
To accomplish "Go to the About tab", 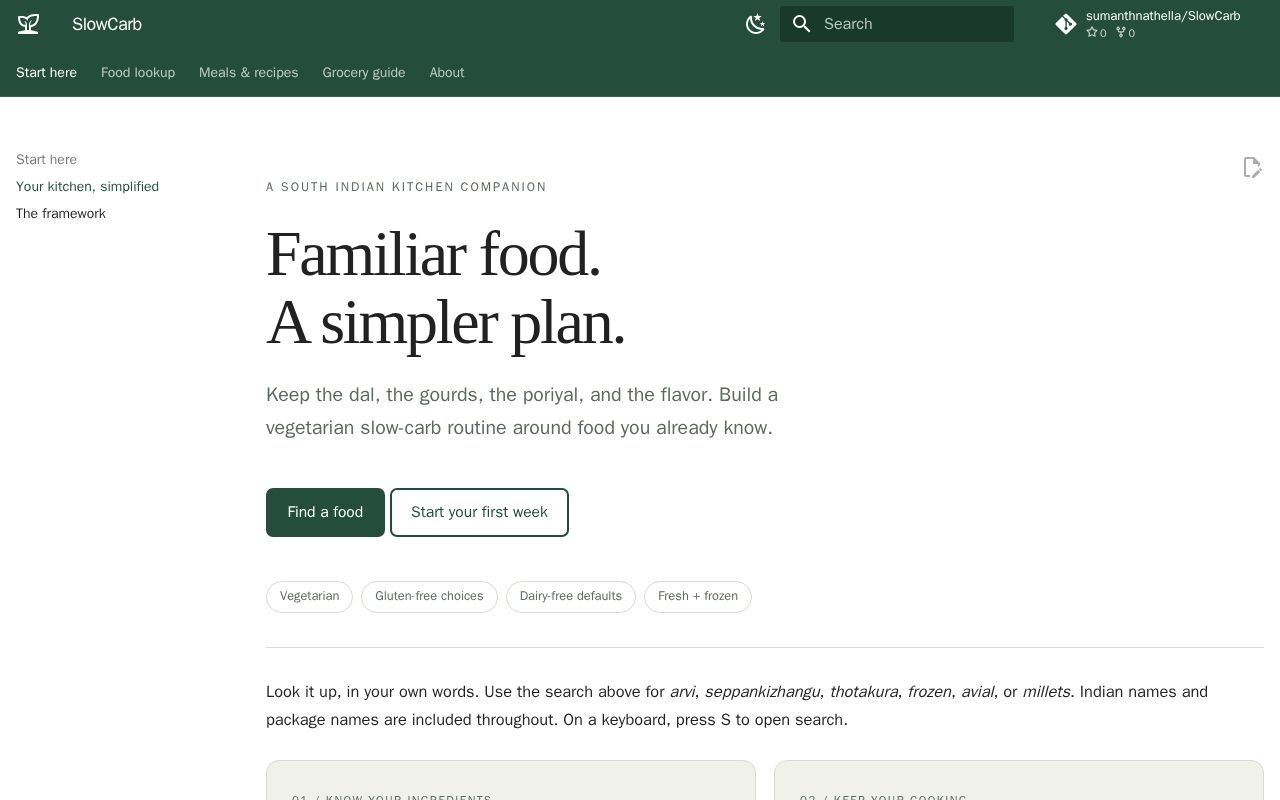I will [447, 73].
